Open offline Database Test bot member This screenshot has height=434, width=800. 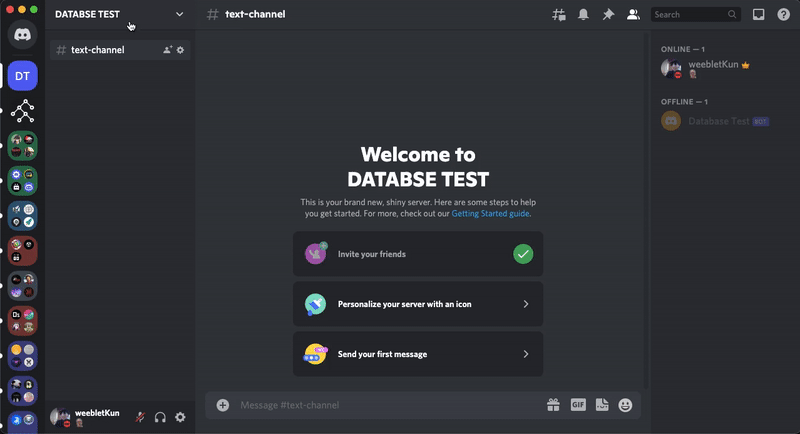coord(724,121)
